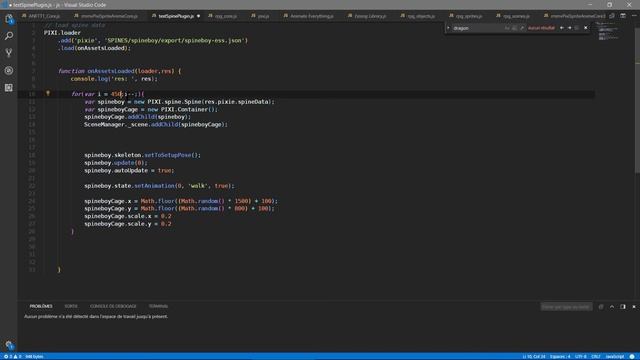Select the PROBLÈMES panel tab
This screenshot has height=360, width=640.
[x=41, y=306]
